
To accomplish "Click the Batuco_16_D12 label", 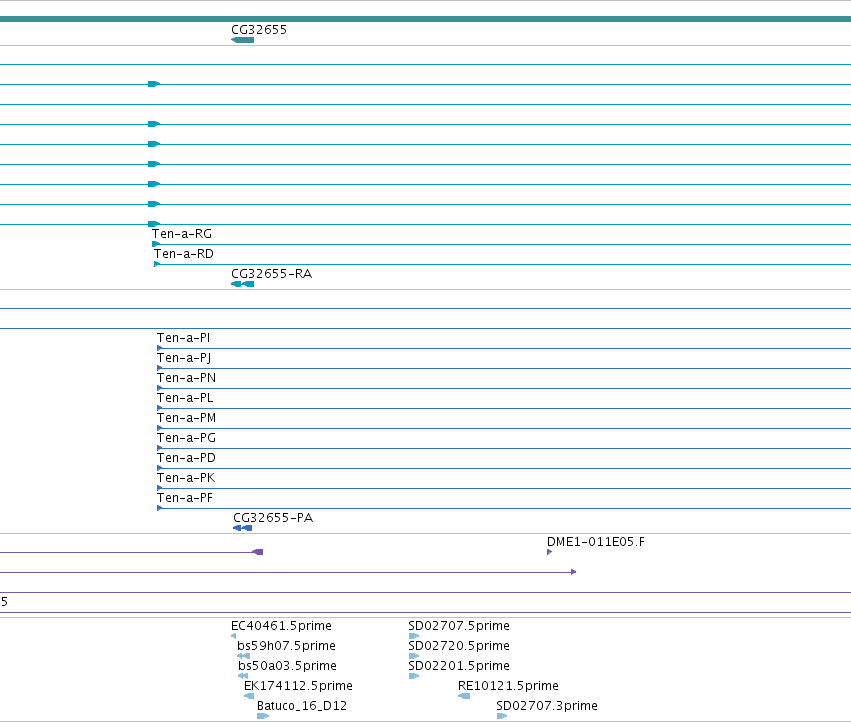I will click(302, 706).
